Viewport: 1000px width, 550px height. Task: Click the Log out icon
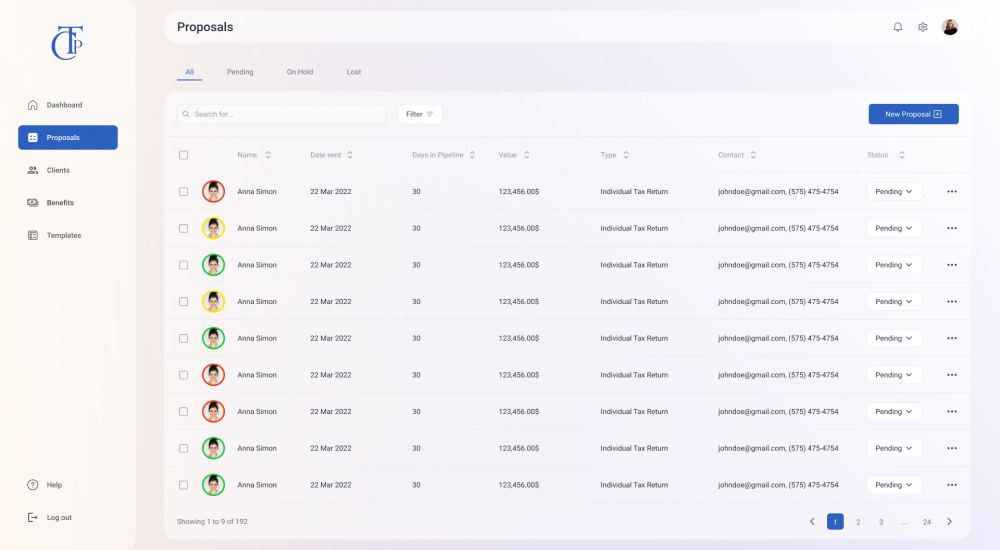33,518
